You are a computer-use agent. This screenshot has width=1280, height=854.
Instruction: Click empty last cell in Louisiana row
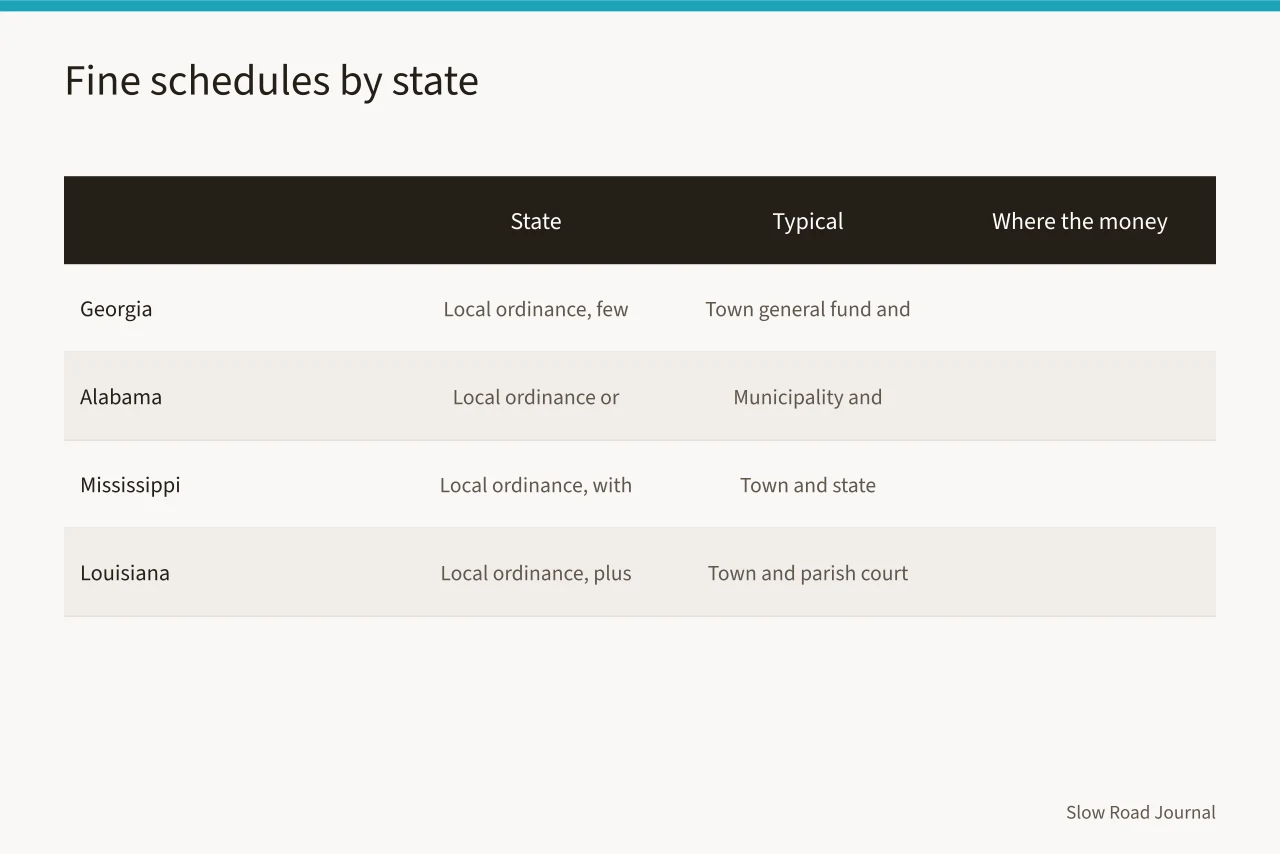click(x=1080, y=573)
